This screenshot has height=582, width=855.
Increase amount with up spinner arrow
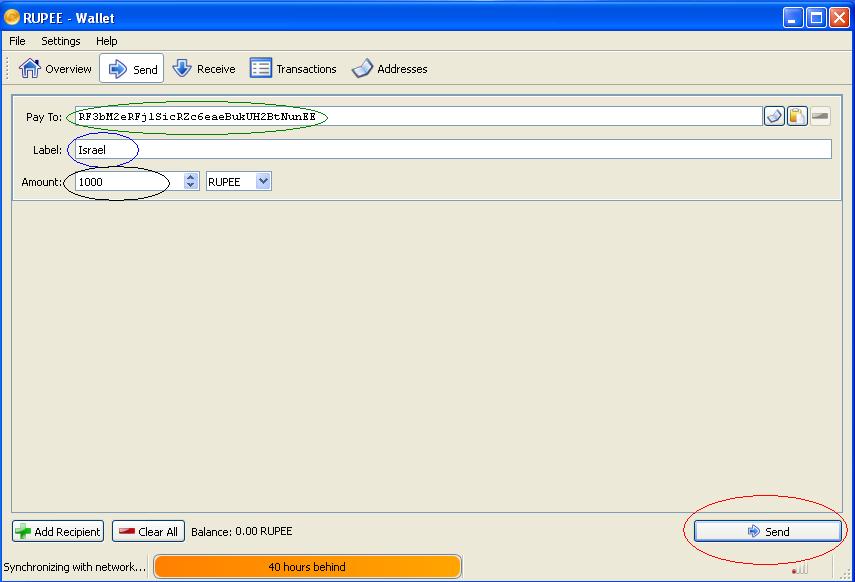tap(190, 177)
